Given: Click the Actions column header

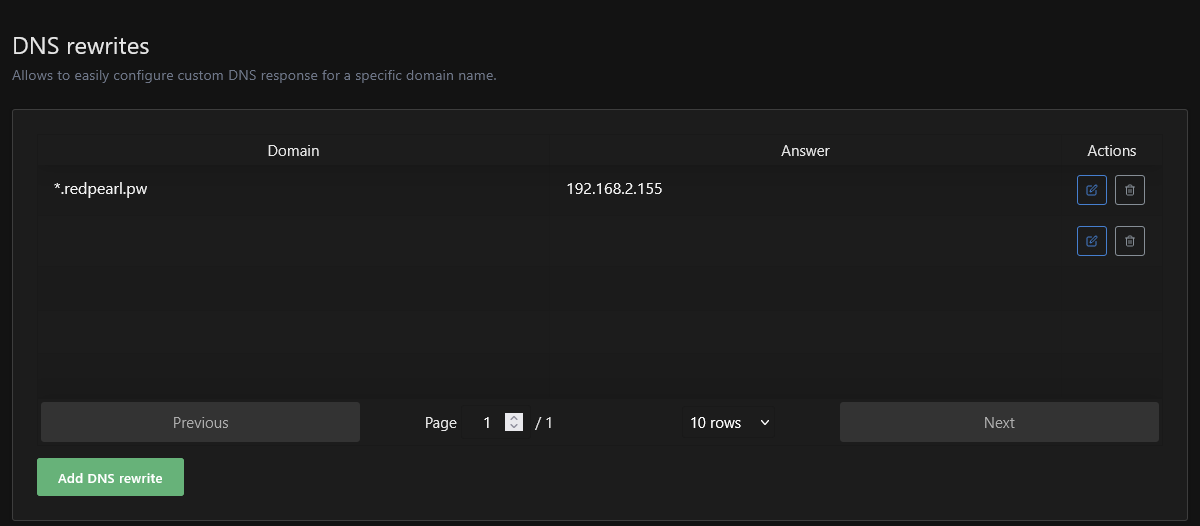Looking at the screenshot, I should [1111, 151].
